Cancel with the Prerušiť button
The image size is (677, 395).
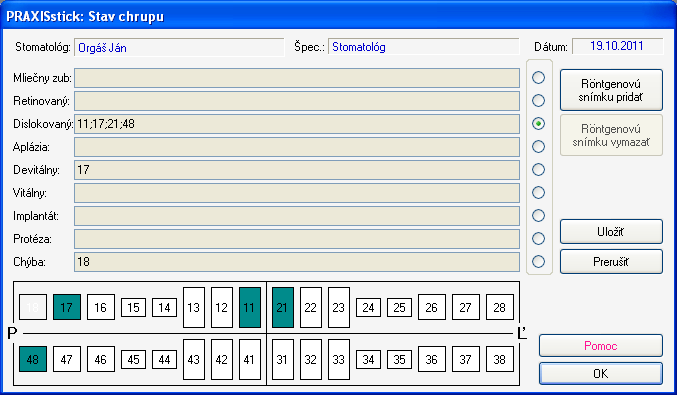point(611,262)
